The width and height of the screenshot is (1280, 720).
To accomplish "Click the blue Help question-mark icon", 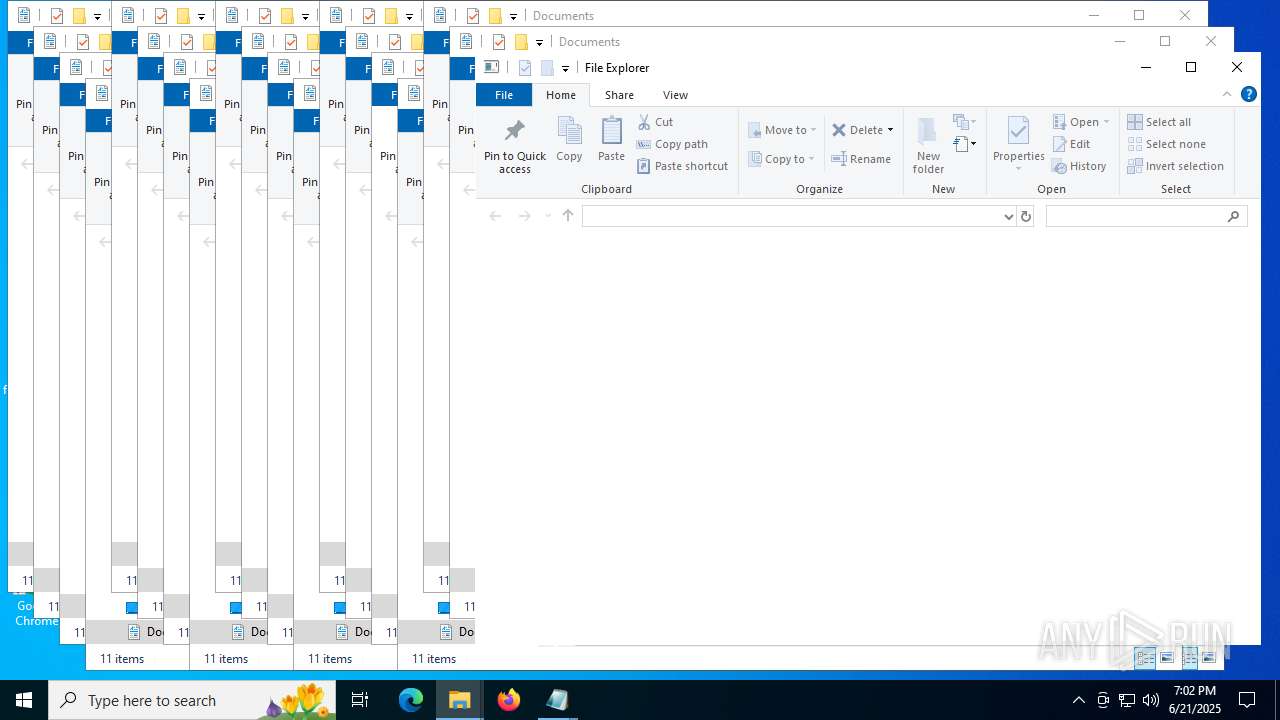I will 1249,94.
